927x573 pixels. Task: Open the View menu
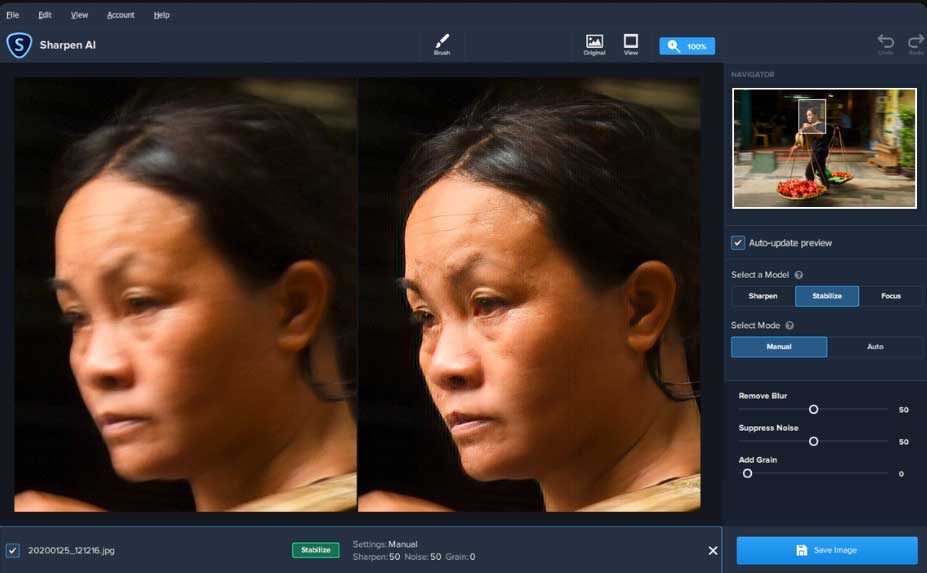pyautogui.click(x=79, y=15)
